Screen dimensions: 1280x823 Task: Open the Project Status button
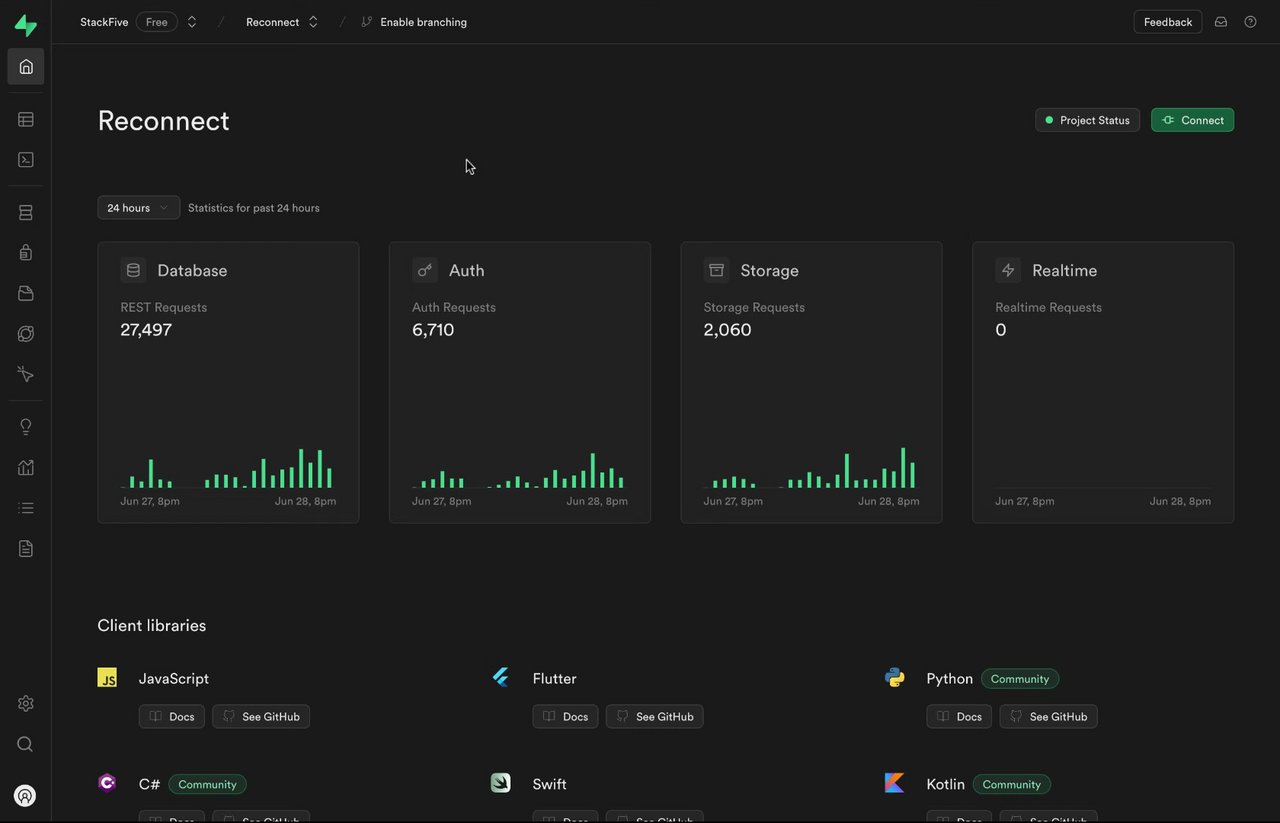(1087, 120)
